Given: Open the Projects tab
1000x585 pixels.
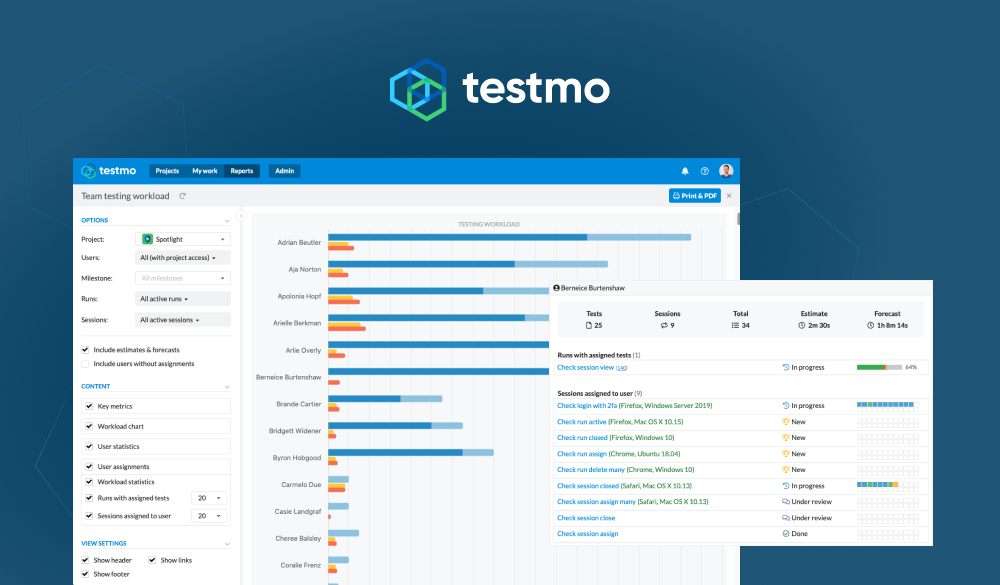Looking at the screenshot, I should [167, 171].
